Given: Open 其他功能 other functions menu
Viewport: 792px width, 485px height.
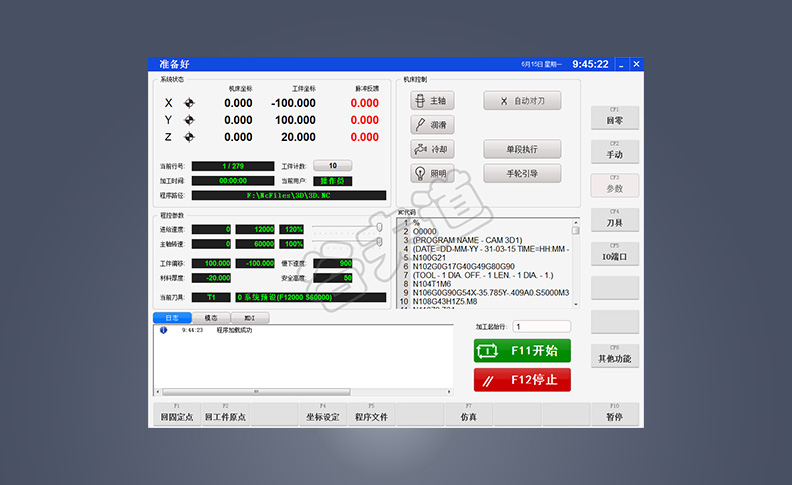Looking at the screenshot, I should tap(614, 357).
